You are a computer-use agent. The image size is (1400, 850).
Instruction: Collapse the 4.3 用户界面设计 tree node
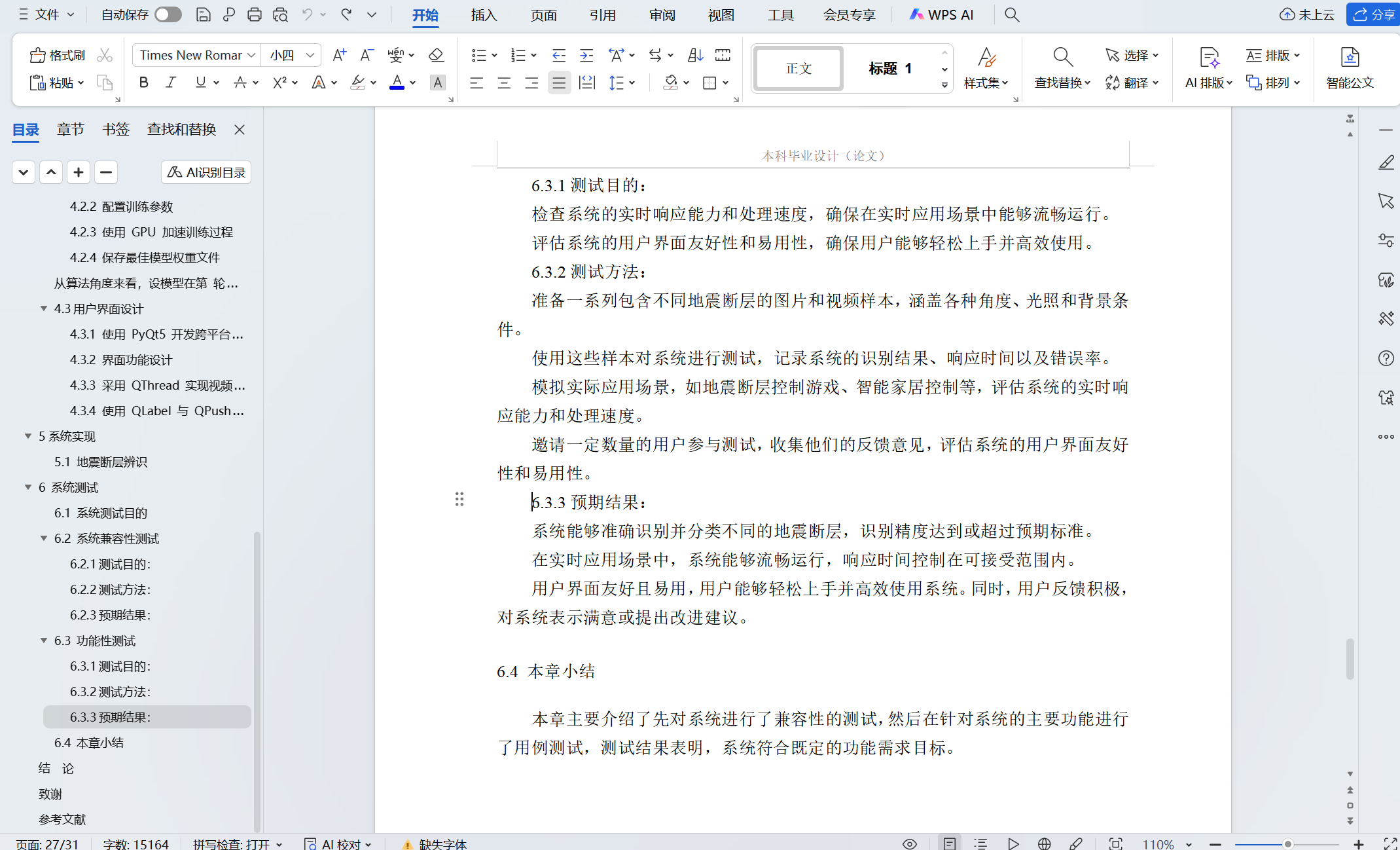[44, 308]
